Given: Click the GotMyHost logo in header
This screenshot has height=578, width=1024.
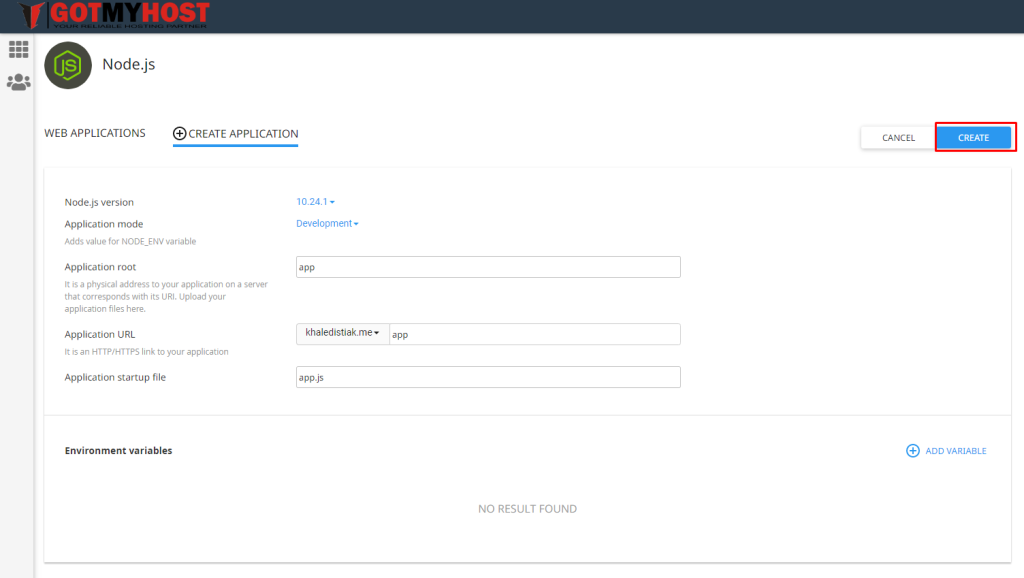Looking at the screenshot, I should click(x=116, y=15).
